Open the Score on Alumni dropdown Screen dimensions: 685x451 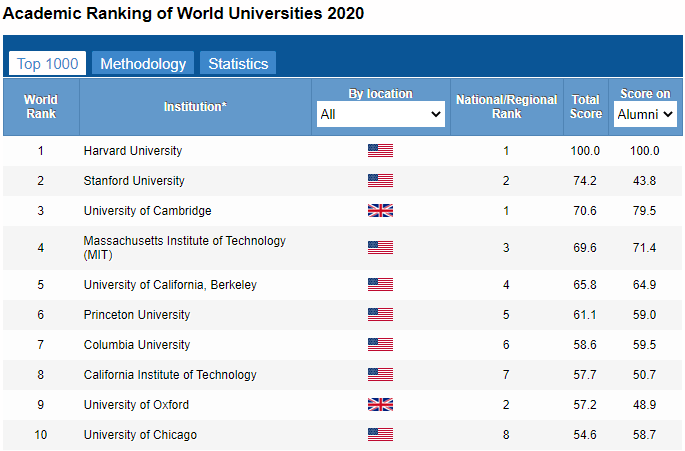click(644, 115)
